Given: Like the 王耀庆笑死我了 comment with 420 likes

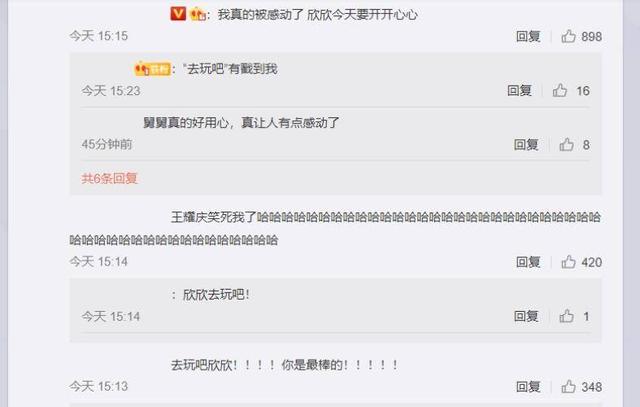Looking at the screenshot, I should pyautogui.click(x=568, y=262).
